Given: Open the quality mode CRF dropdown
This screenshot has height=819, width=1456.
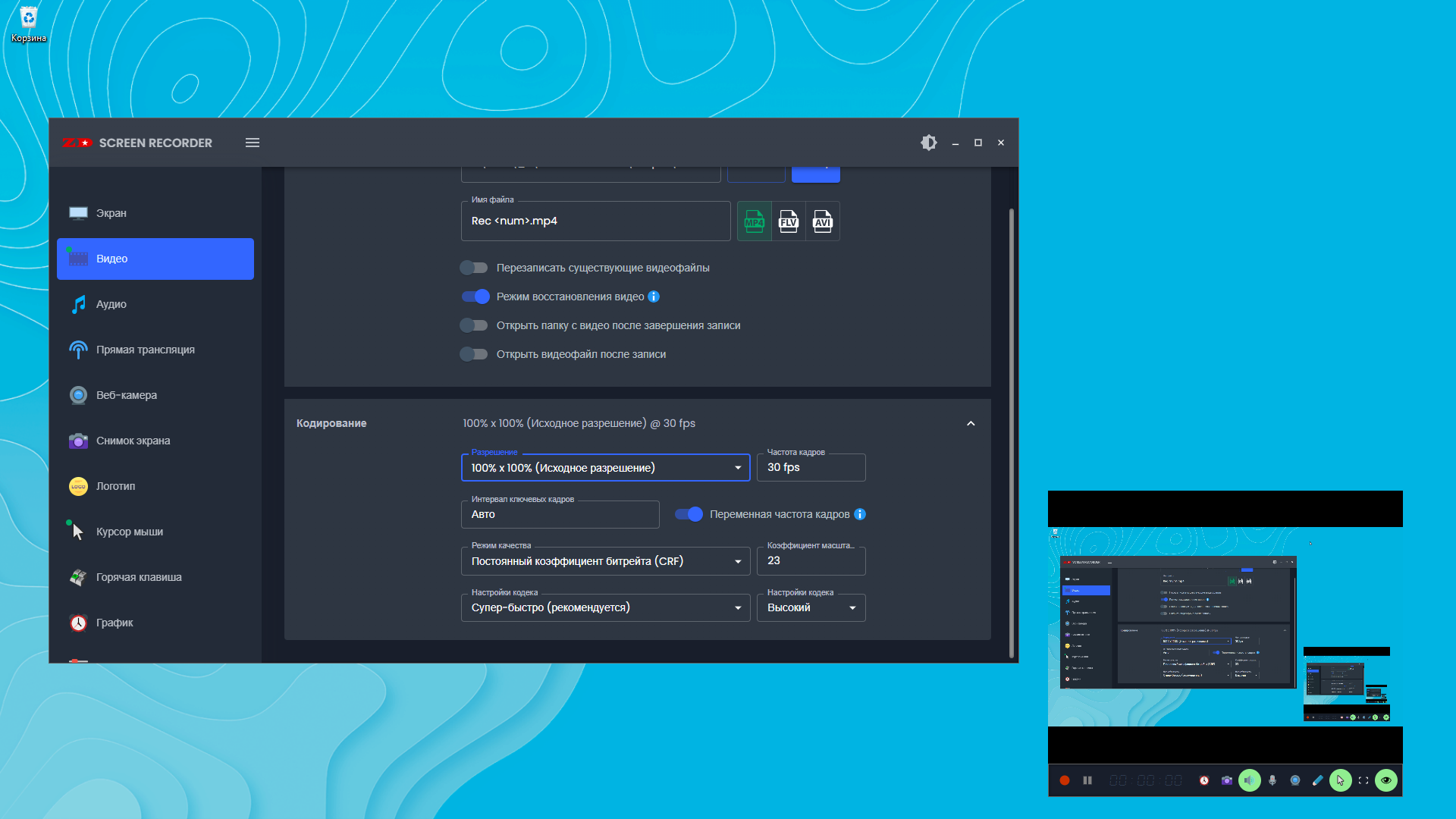Looking at the screenshot, I should [x=605, y=561].
